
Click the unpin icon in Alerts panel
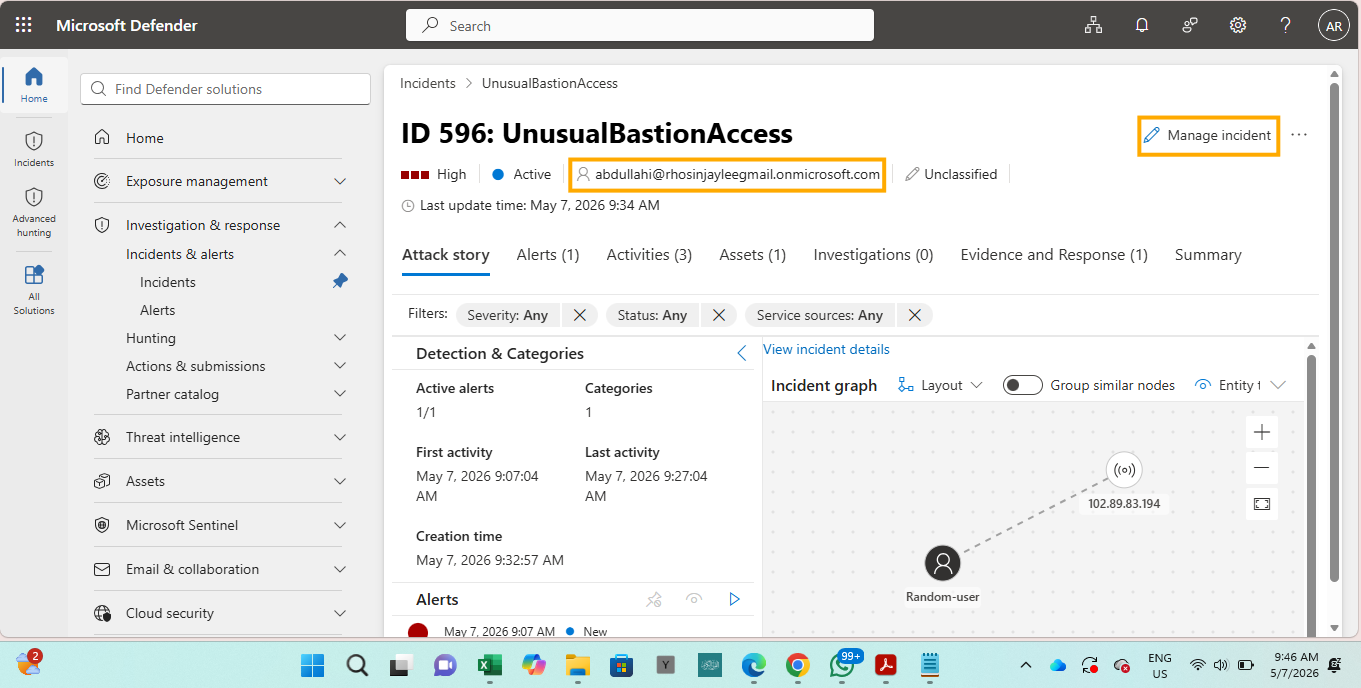click(x=654, y=599)
